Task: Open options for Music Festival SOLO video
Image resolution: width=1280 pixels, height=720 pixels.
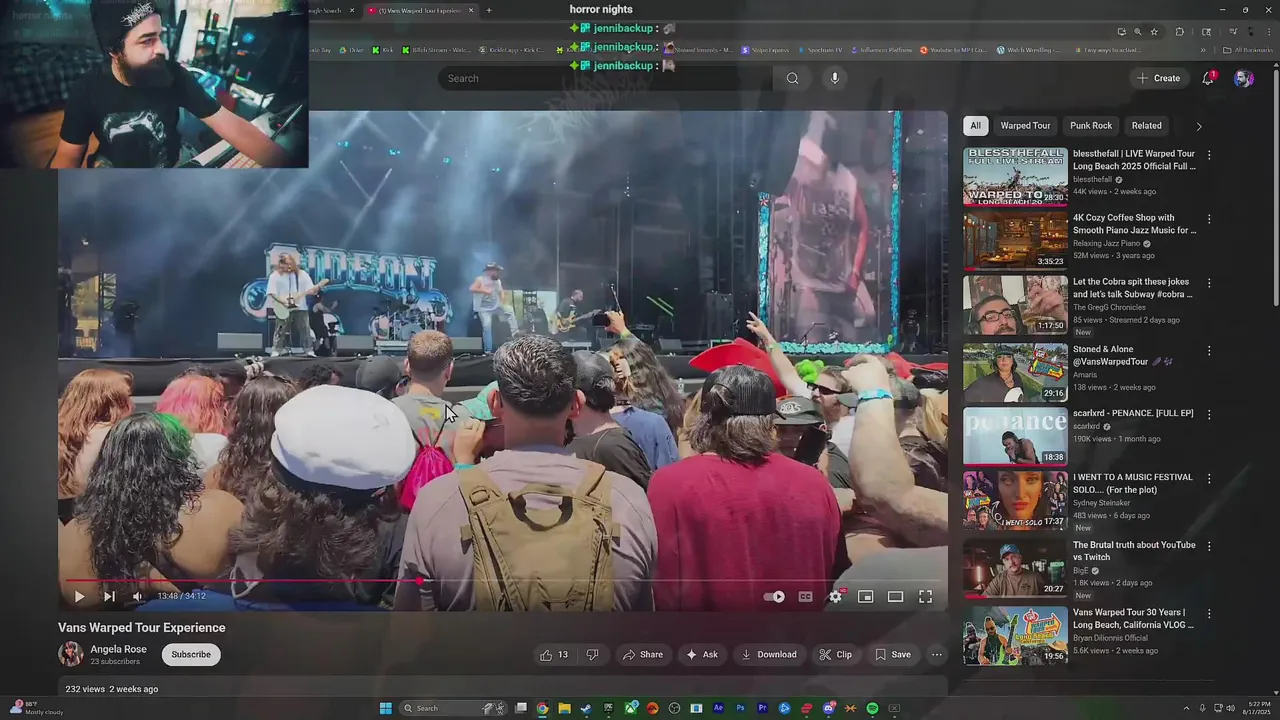Action: coord(1209,479)
